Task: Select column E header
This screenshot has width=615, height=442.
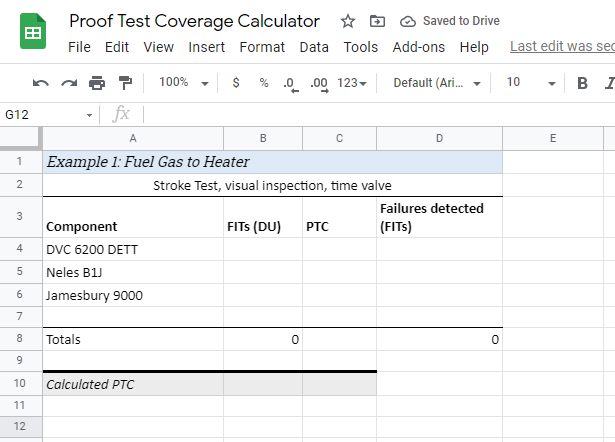Action: click(x=553, y=138)
